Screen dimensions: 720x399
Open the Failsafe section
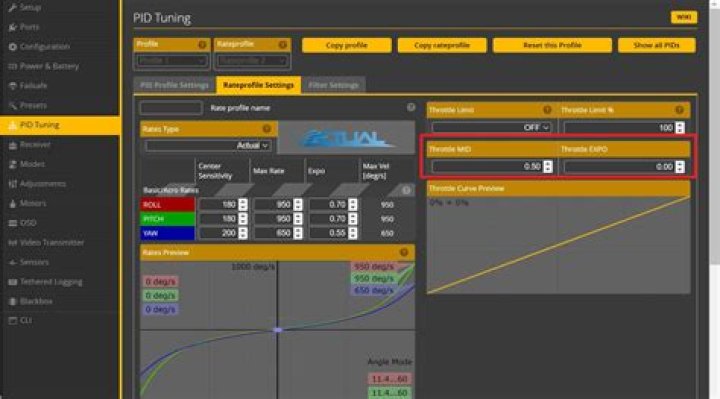click(x=33, y=85)
